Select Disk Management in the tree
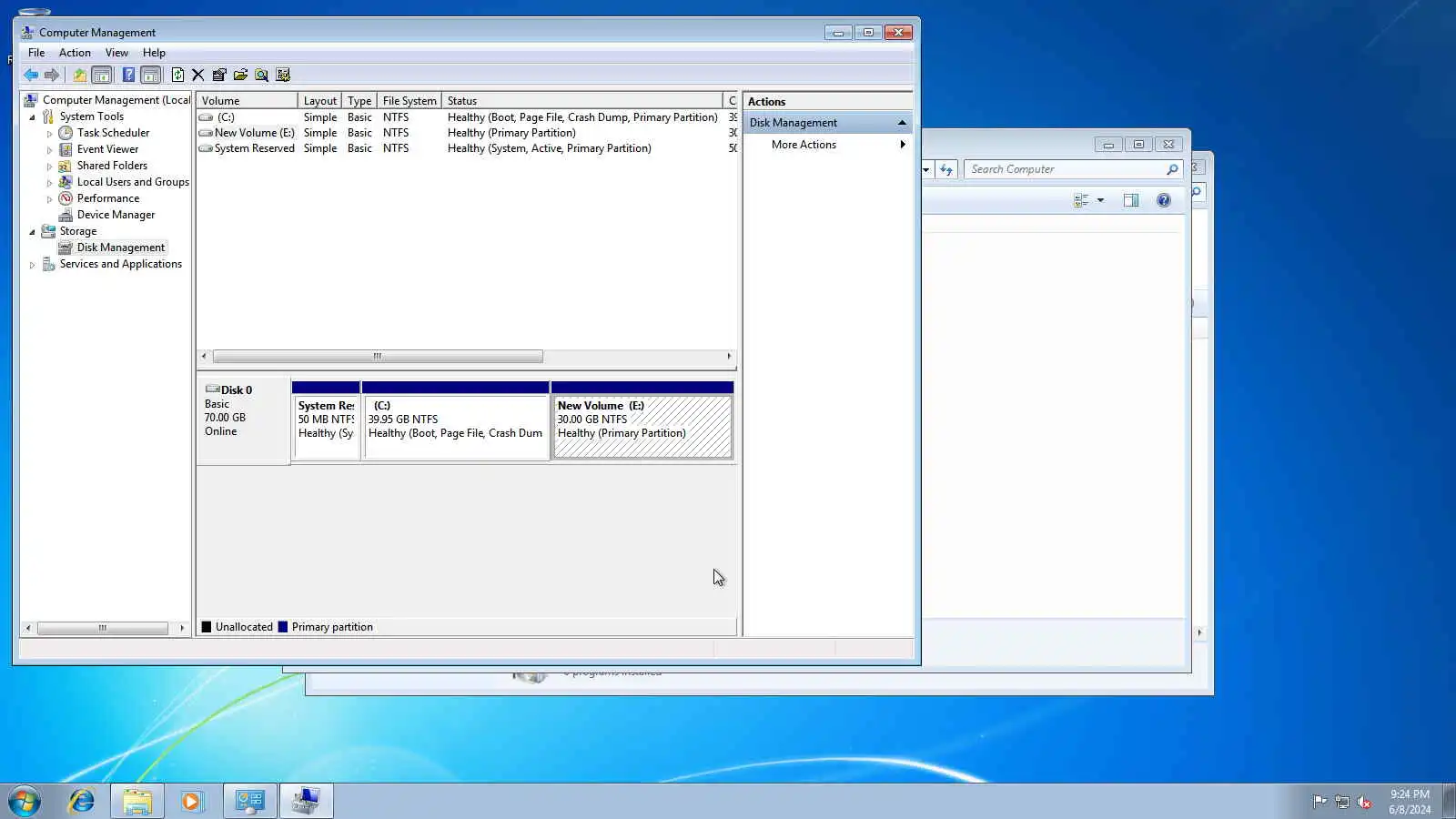This screenshot has height=819, width=1456. [121, 248]
